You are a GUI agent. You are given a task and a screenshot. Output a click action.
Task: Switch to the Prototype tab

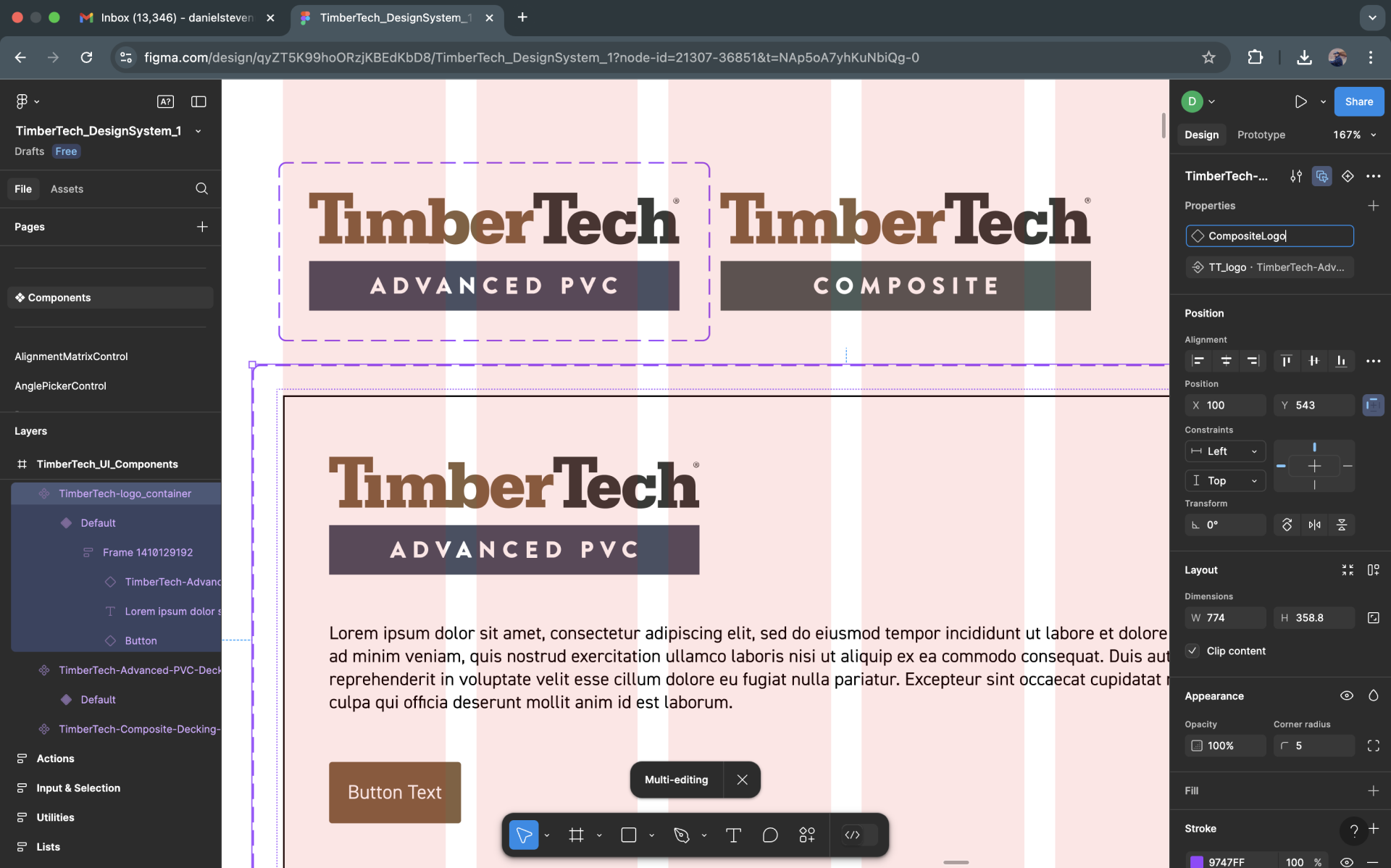tap(1261, 135)
